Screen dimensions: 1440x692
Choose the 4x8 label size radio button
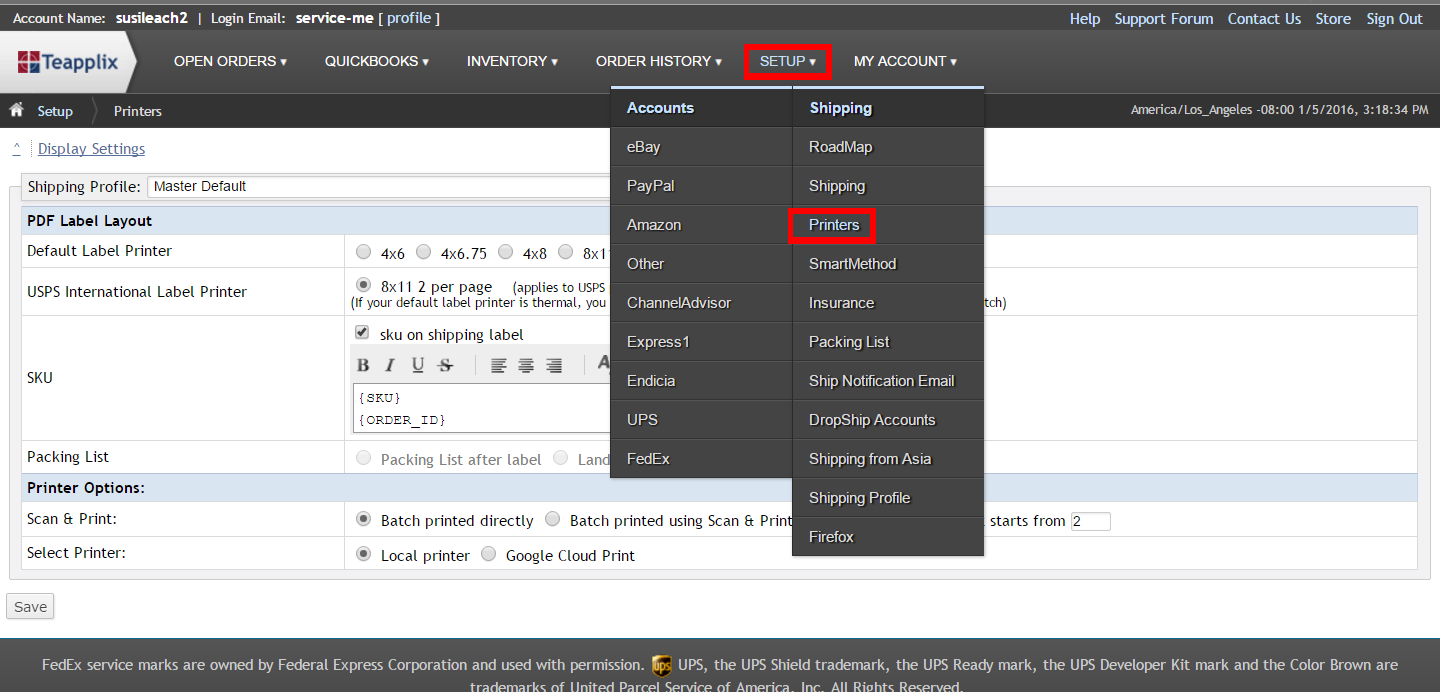(x=506, y=252)
